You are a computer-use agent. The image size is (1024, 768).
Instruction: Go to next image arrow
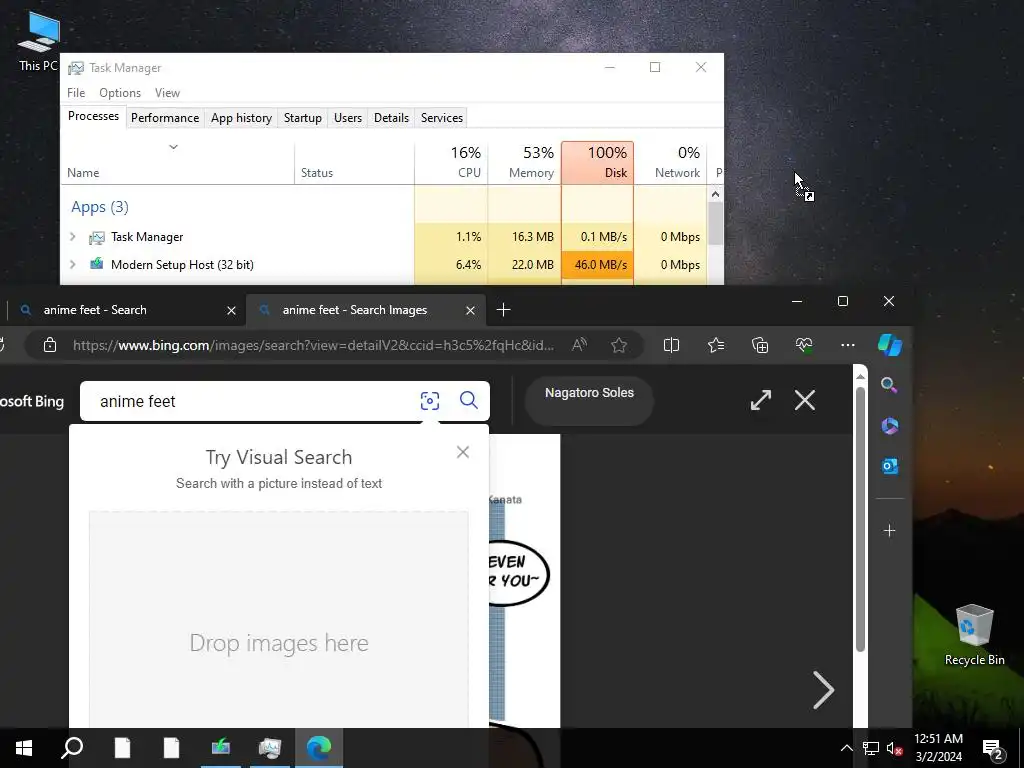click(824, 690)
